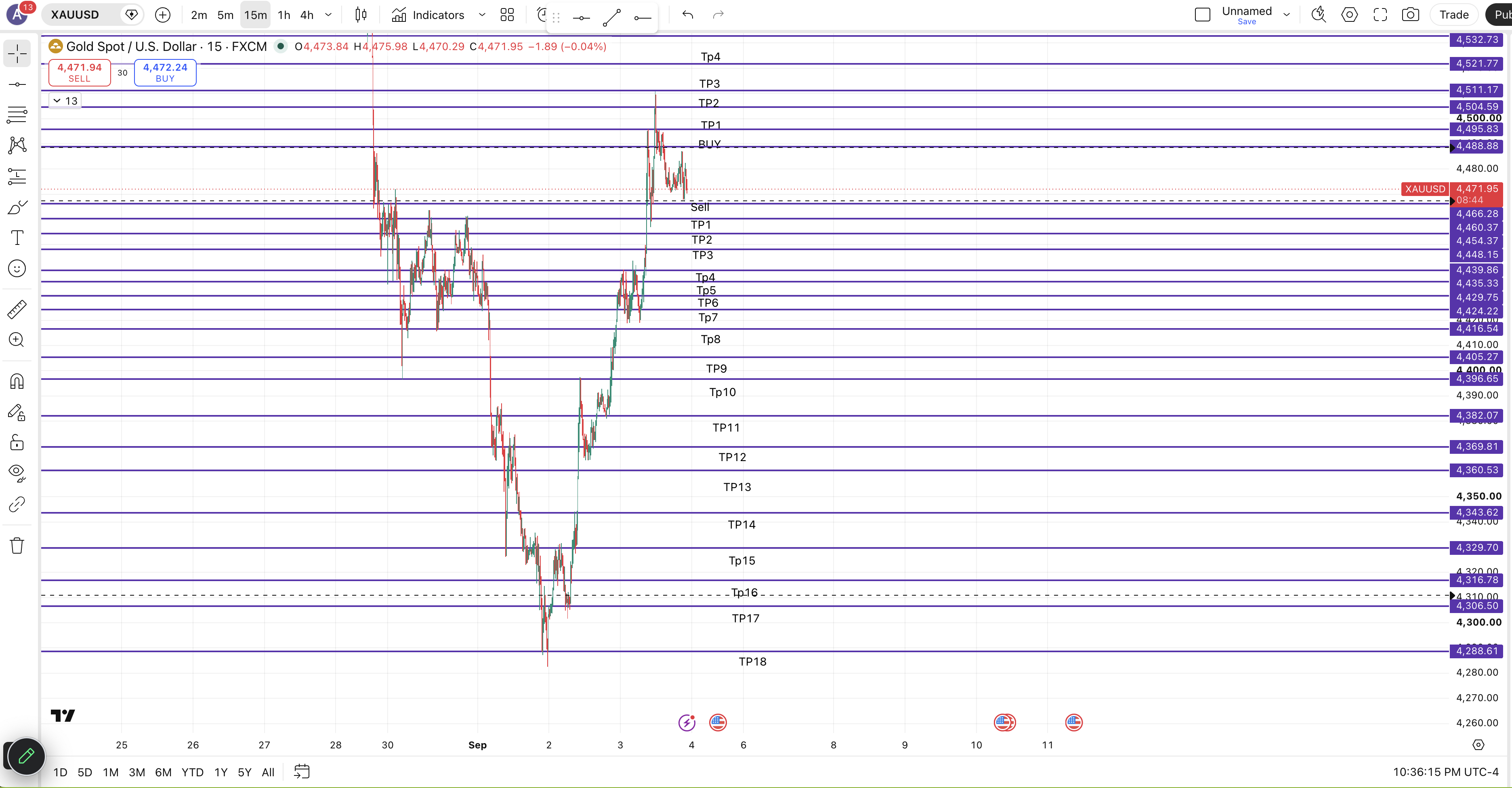This screenshot has width=1512, height=788.
Task: Select the crosshair cursor tool
Action: pyautogui.click(x=17, y=54)
